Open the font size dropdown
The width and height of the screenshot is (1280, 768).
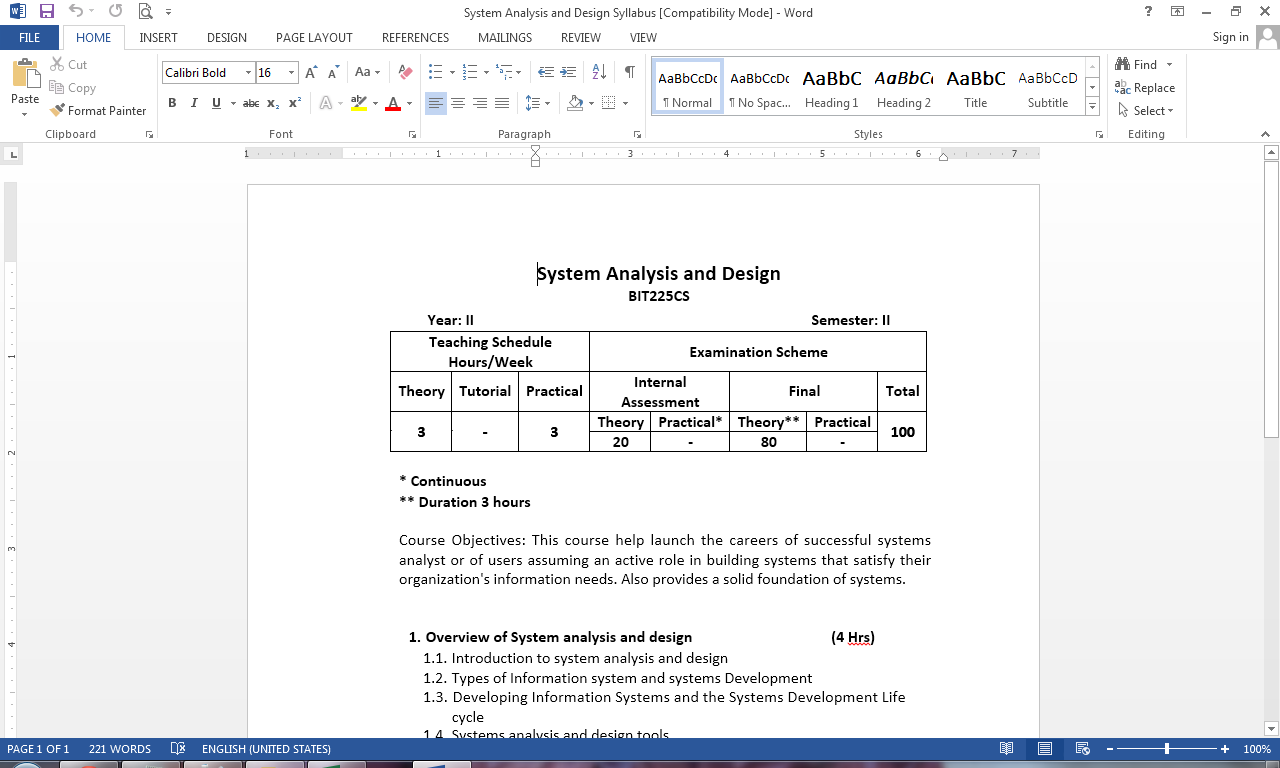[x=292, y=73]
